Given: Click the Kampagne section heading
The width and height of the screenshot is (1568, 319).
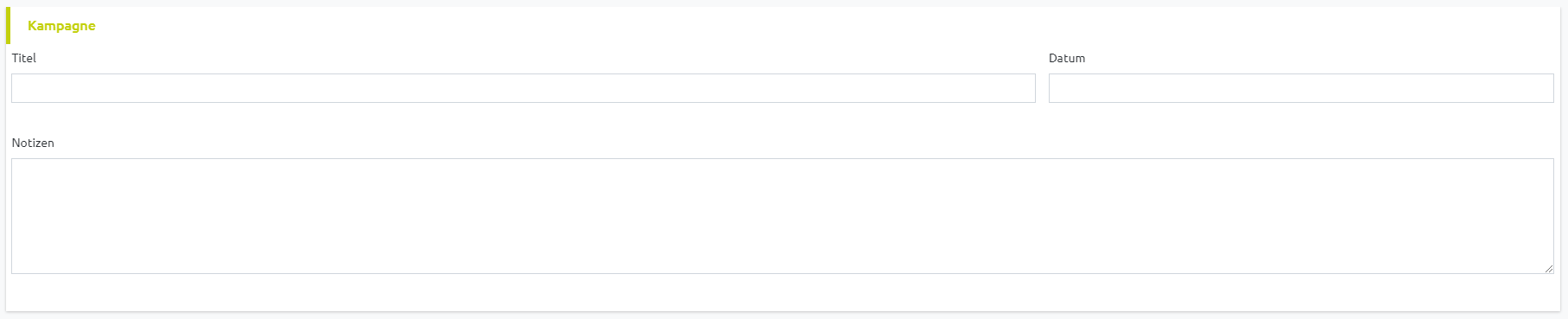Looking at the screenshot, I should coord(61,26).
